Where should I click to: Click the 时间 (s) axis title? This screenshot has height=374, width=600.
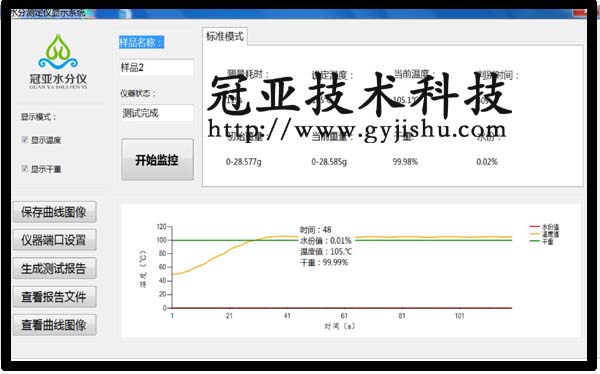tap(340, 326)
